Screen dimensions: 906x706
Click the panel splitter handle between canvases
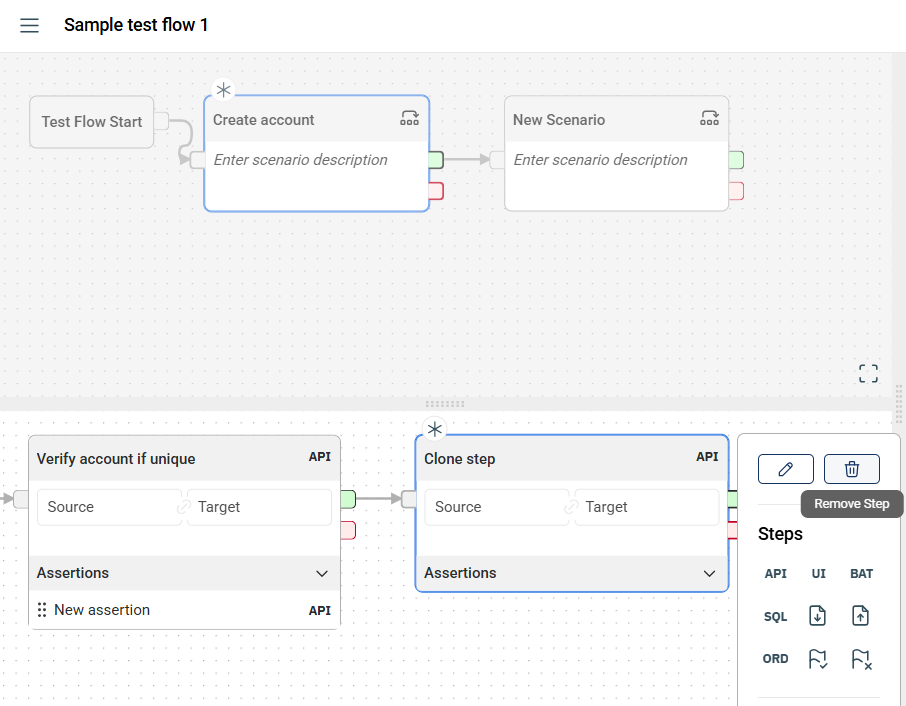[x=445, y=404]
